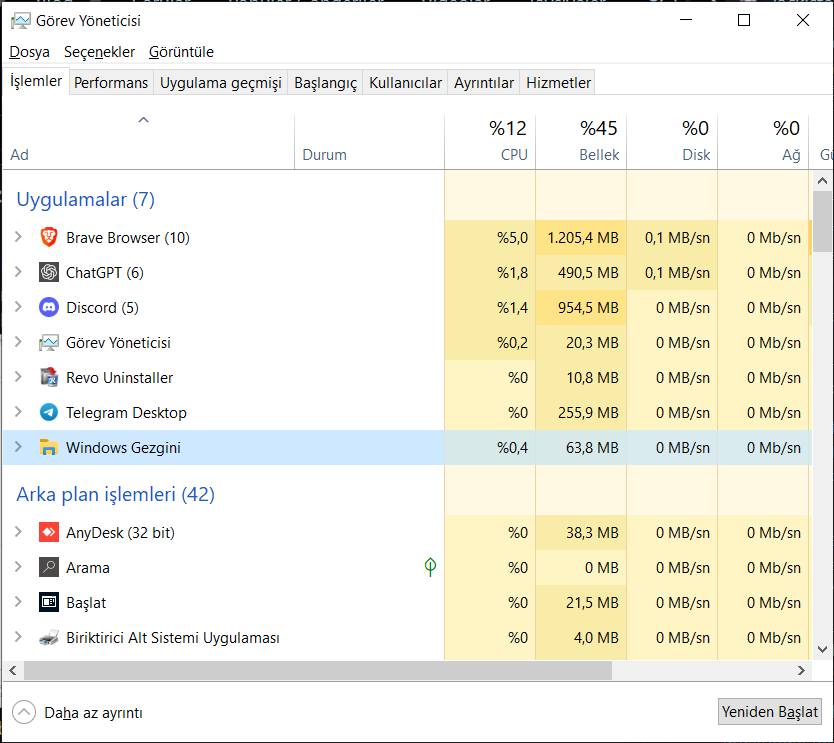Switch to the Performans tab
This screenshot has height=743, width=834.
[111, 82]
